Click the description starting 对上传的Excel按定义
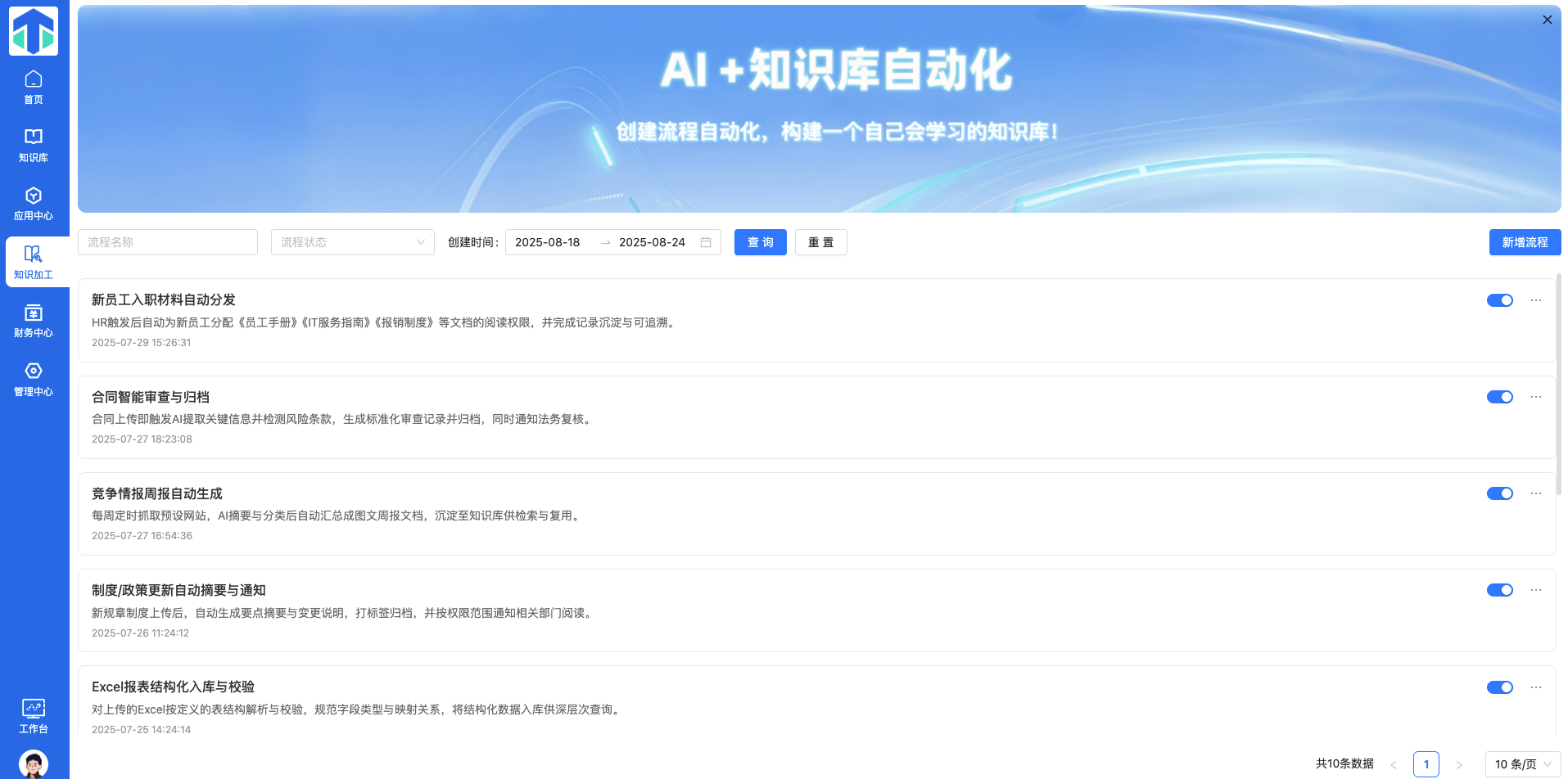 (358, 709)
